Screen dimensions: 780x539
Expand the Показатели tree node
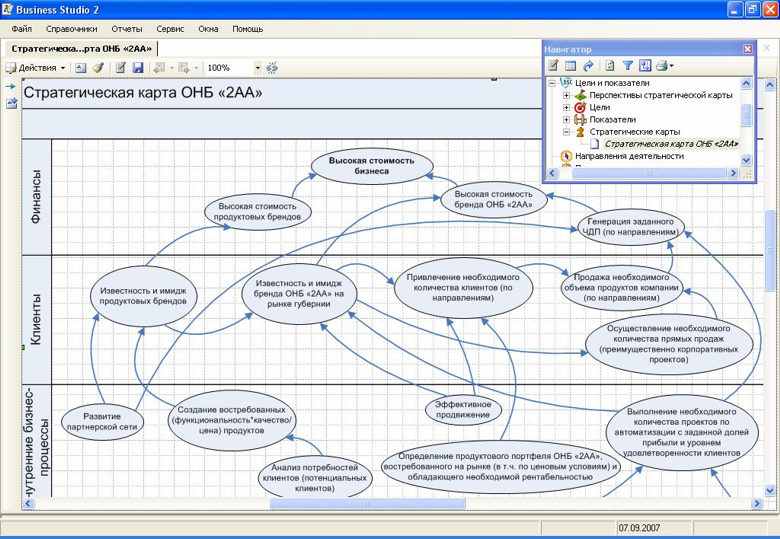566,119
